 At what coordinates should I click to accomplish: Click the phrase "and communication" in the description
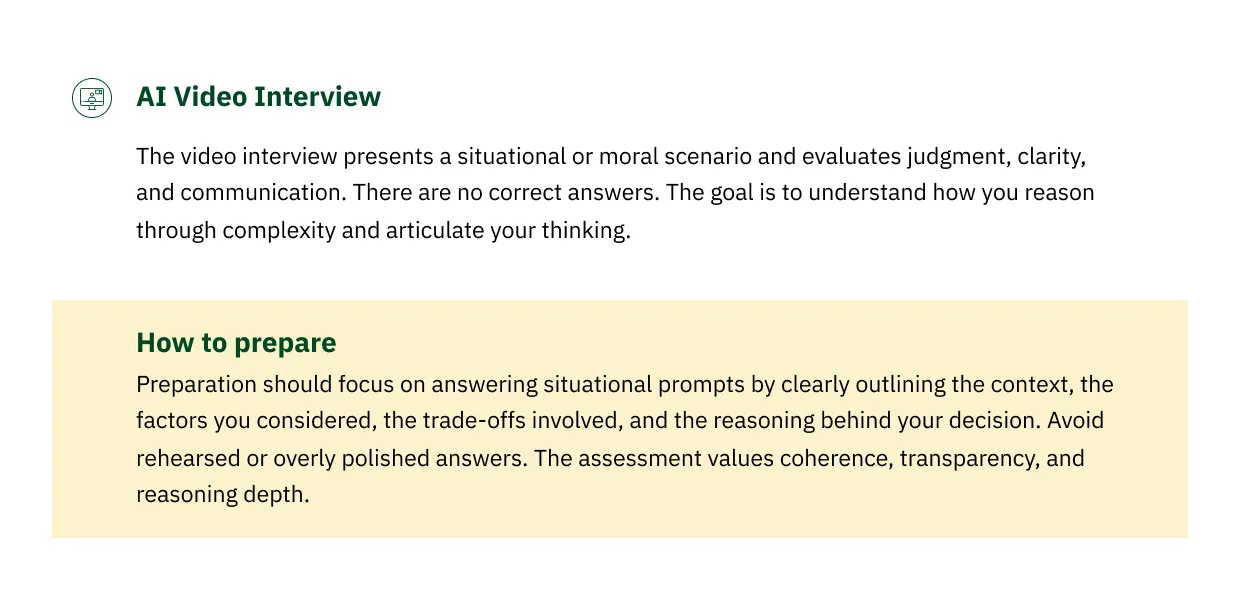[x=240, y=192]
